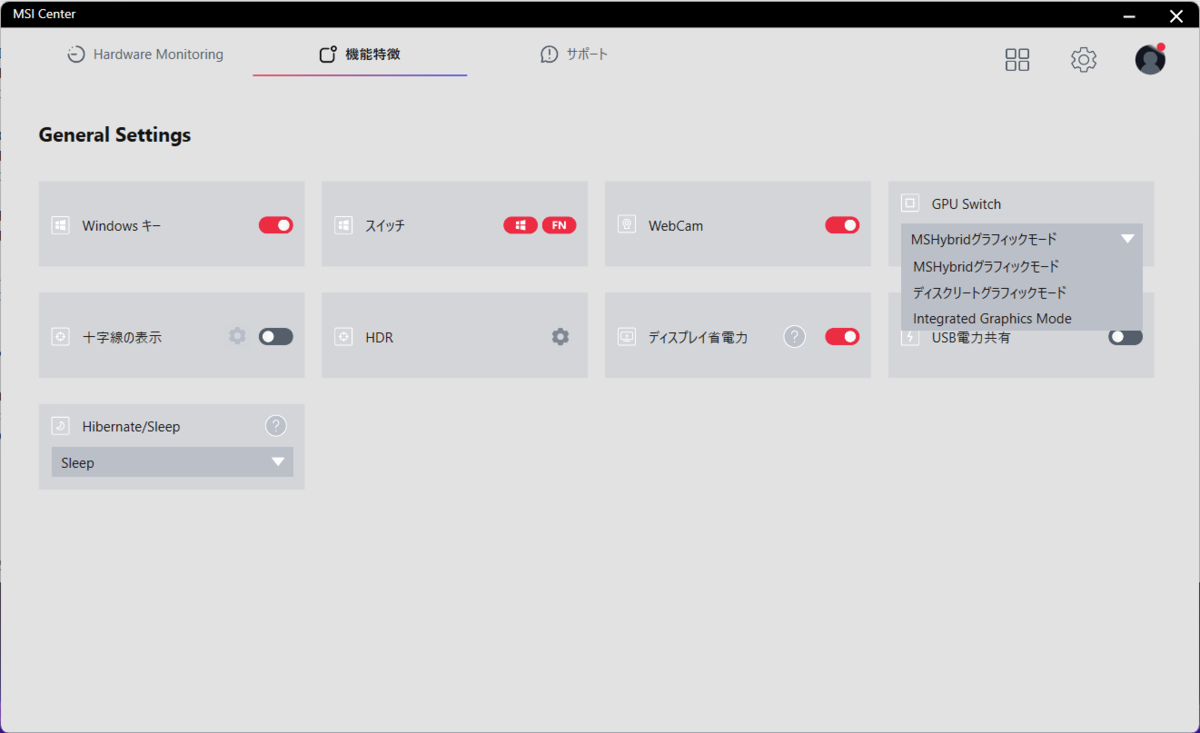This screenshot has height=733, width=1200.
Task: Open settings with the top gear icon
Action: (x=1083, y=60)
